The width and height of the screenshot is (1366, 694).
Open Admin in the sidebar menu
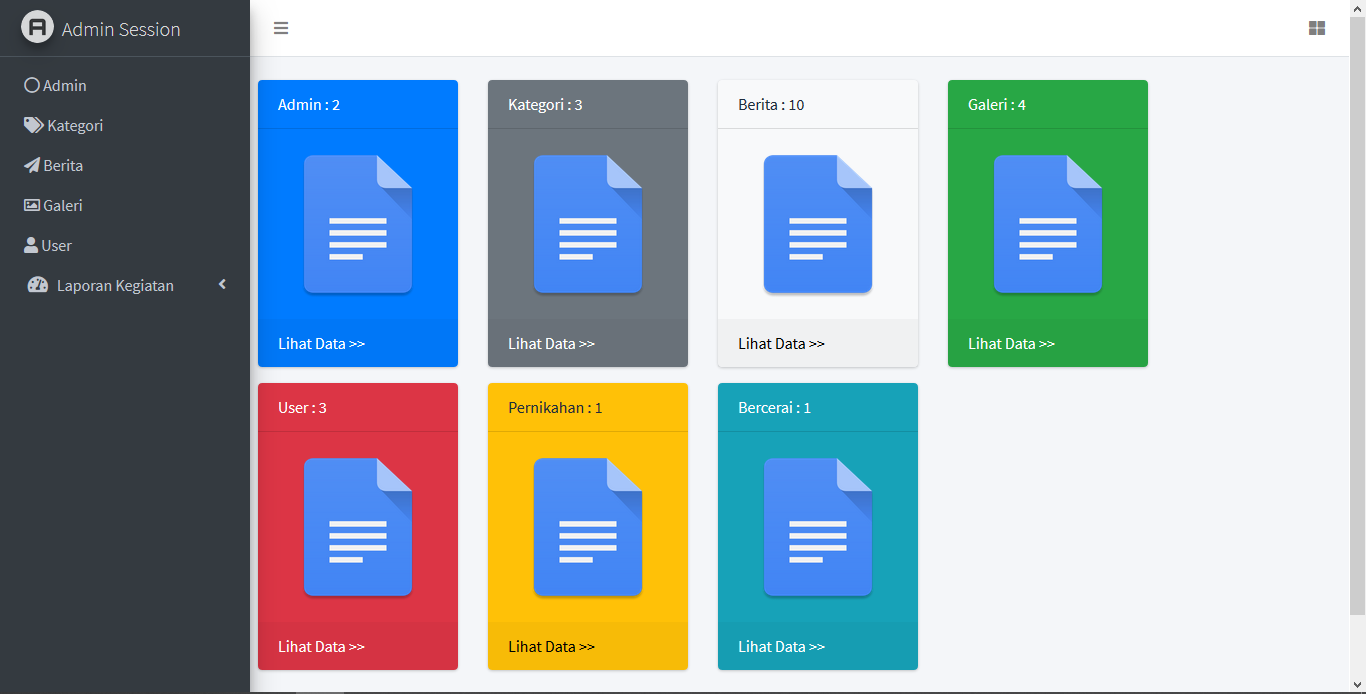coord(125,85)
